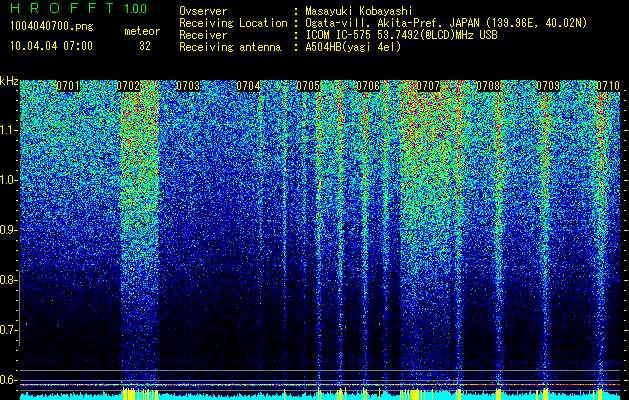Click the Receiving Location label
This screenshot has width=629, height=400.
(x=233, y=23)
